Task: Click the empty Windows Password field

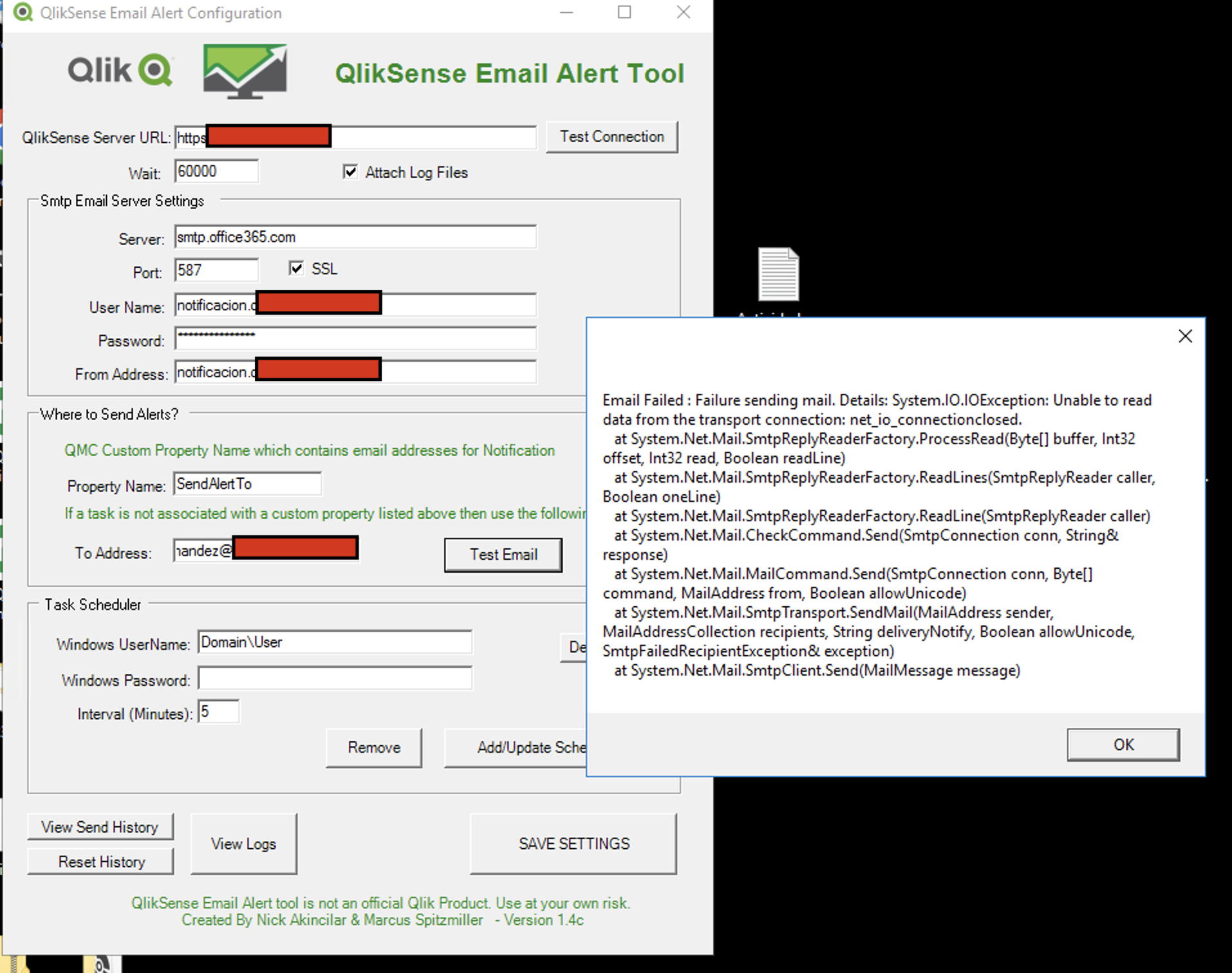Action: [335, 678]
